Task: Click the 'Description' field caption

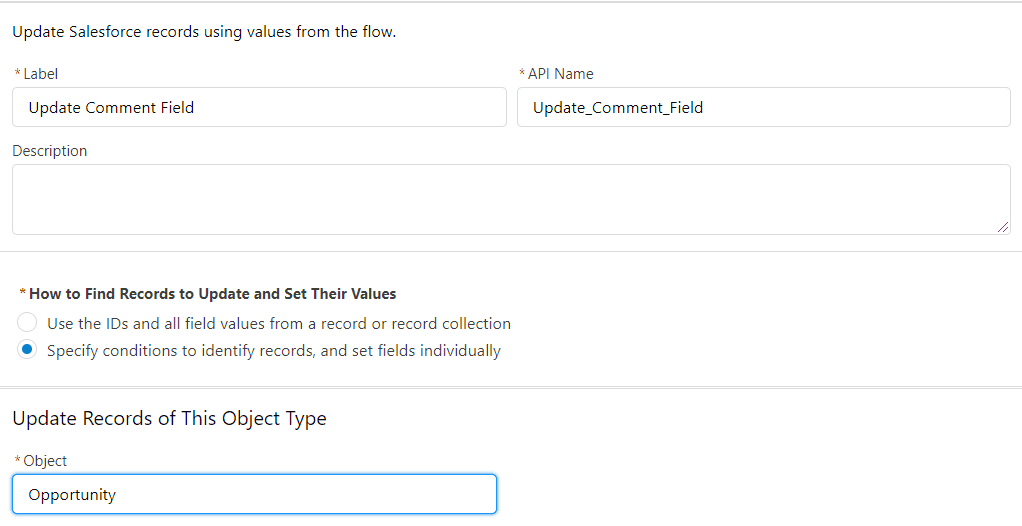Action: tap(50, 151)
